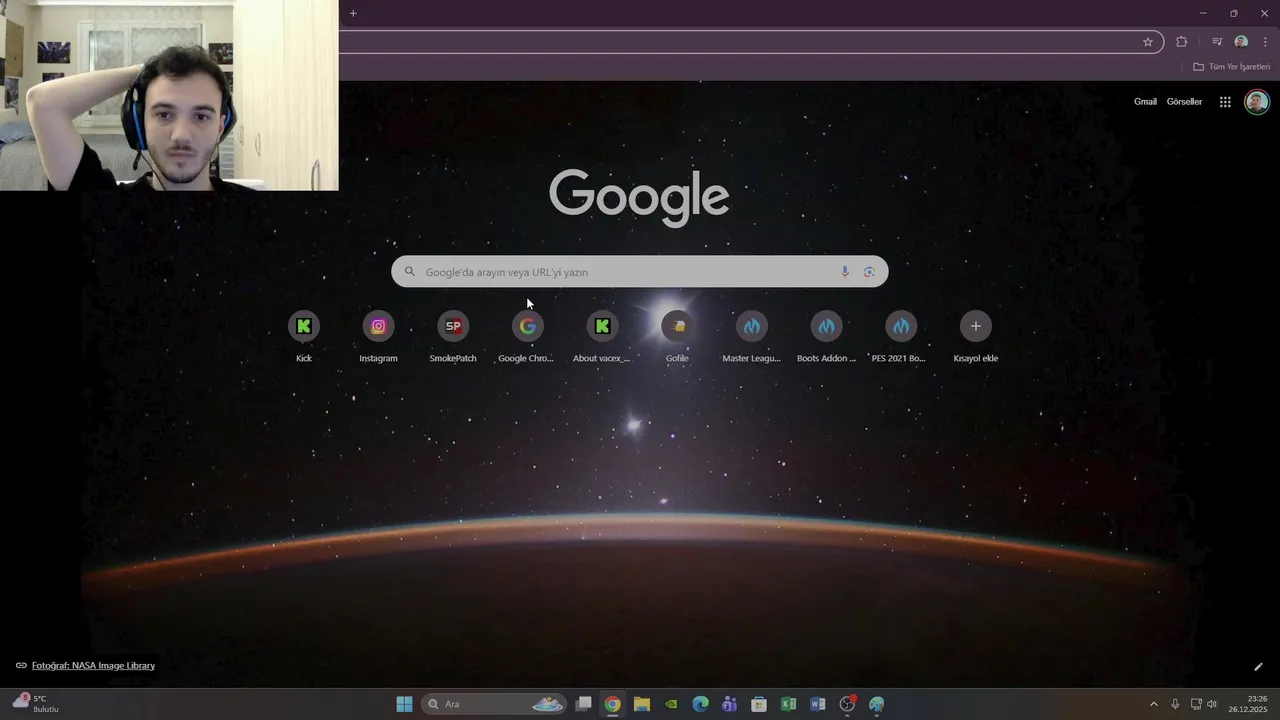This screenshot has width=1280, height=720.
Task: Open the Master League shortcut
Action: coord(751,336)
